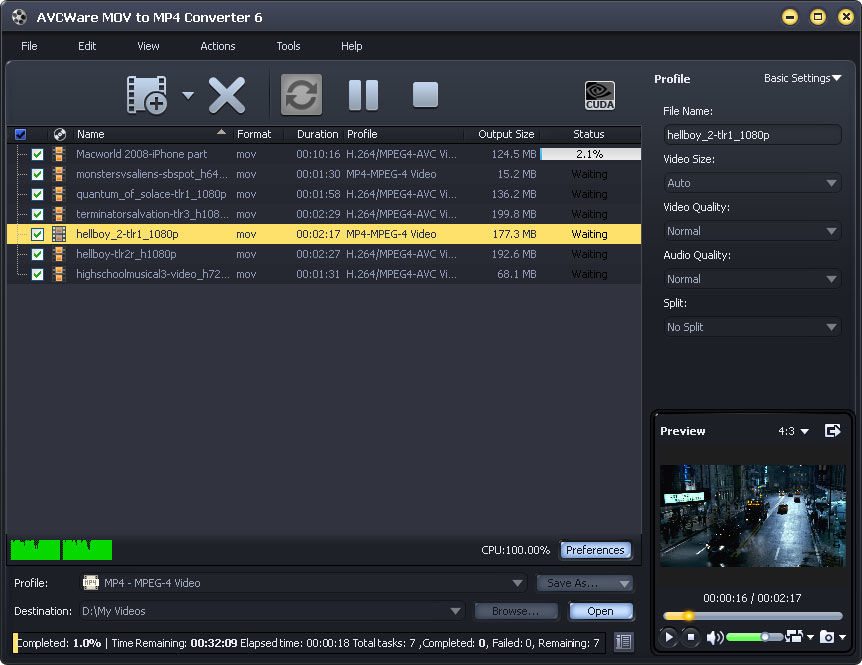Mute the preview volume speaker icon
862x665 pixels.
pyautogui.click(x=715, y=638)
